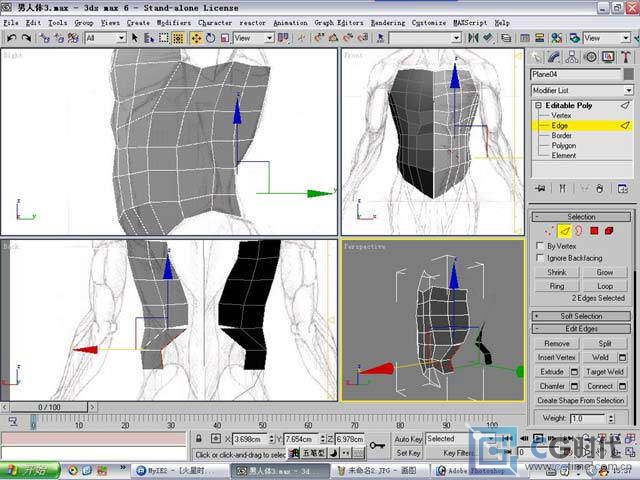The image size is (640, 480).
Task: Open the Motion command panel tab
Action: click(590, 57)
